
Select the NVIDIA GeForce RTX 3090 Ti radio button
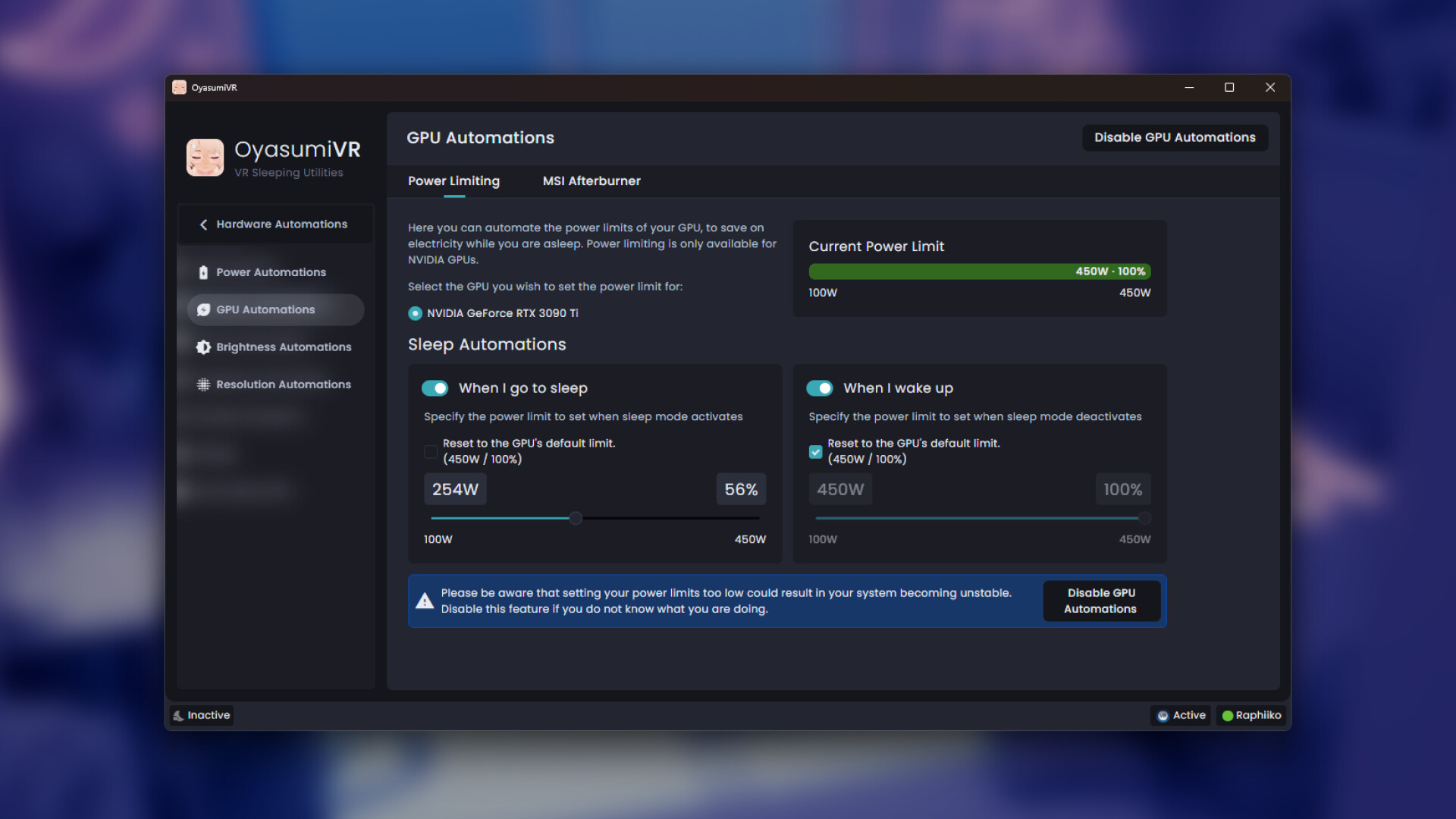(414, 312)
